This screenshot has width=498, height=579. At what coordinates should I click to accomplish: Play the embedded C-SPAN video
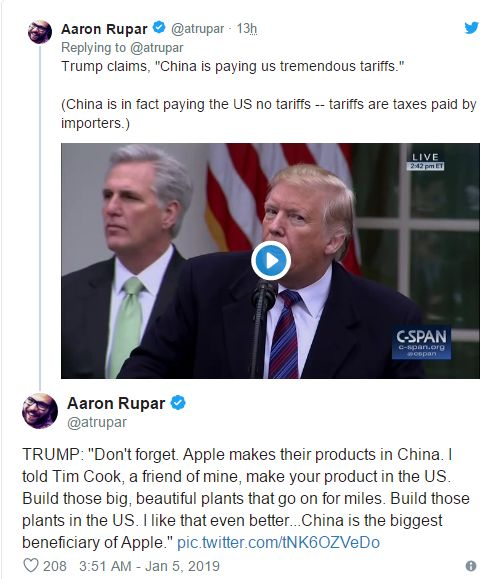271,261
